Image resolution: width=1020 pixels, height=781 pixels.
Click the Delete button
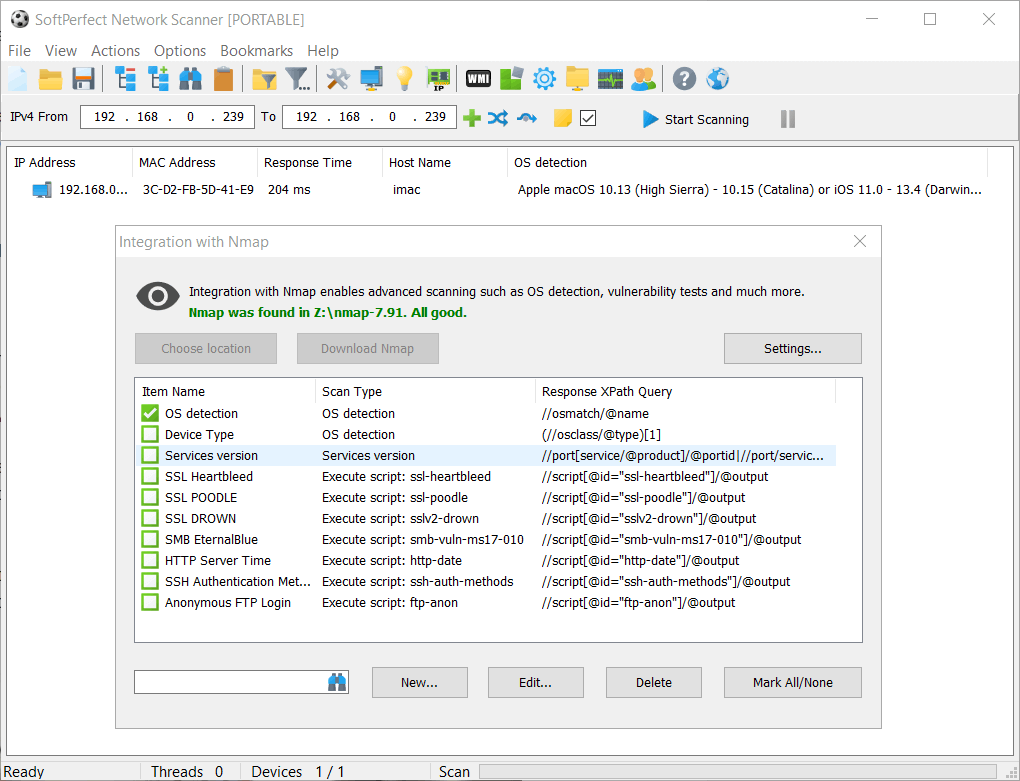pos(654,682)
